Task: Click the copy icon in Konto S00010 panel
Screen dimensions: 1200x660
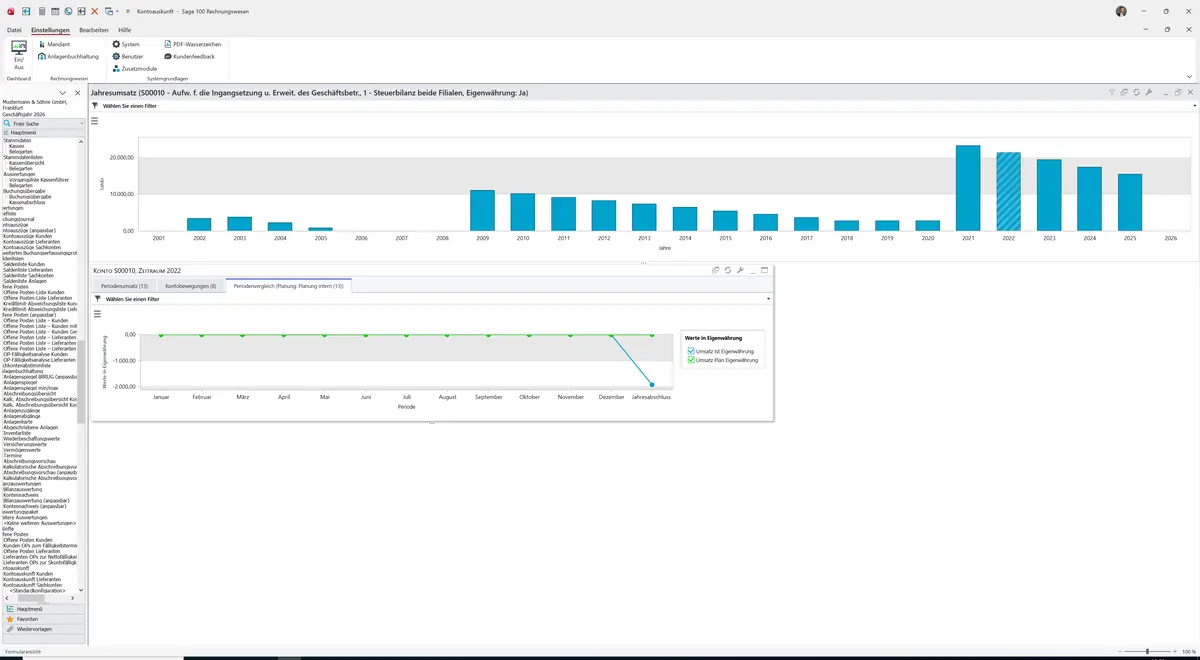Action: point(715,270)
